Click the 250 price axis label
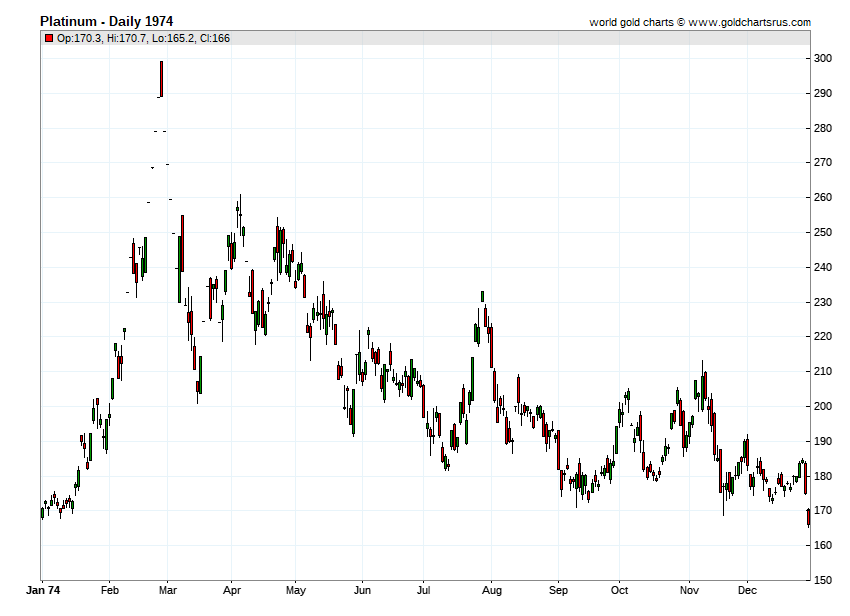The width and height of the screenshot is (850, 616). [x=823, y=232]
